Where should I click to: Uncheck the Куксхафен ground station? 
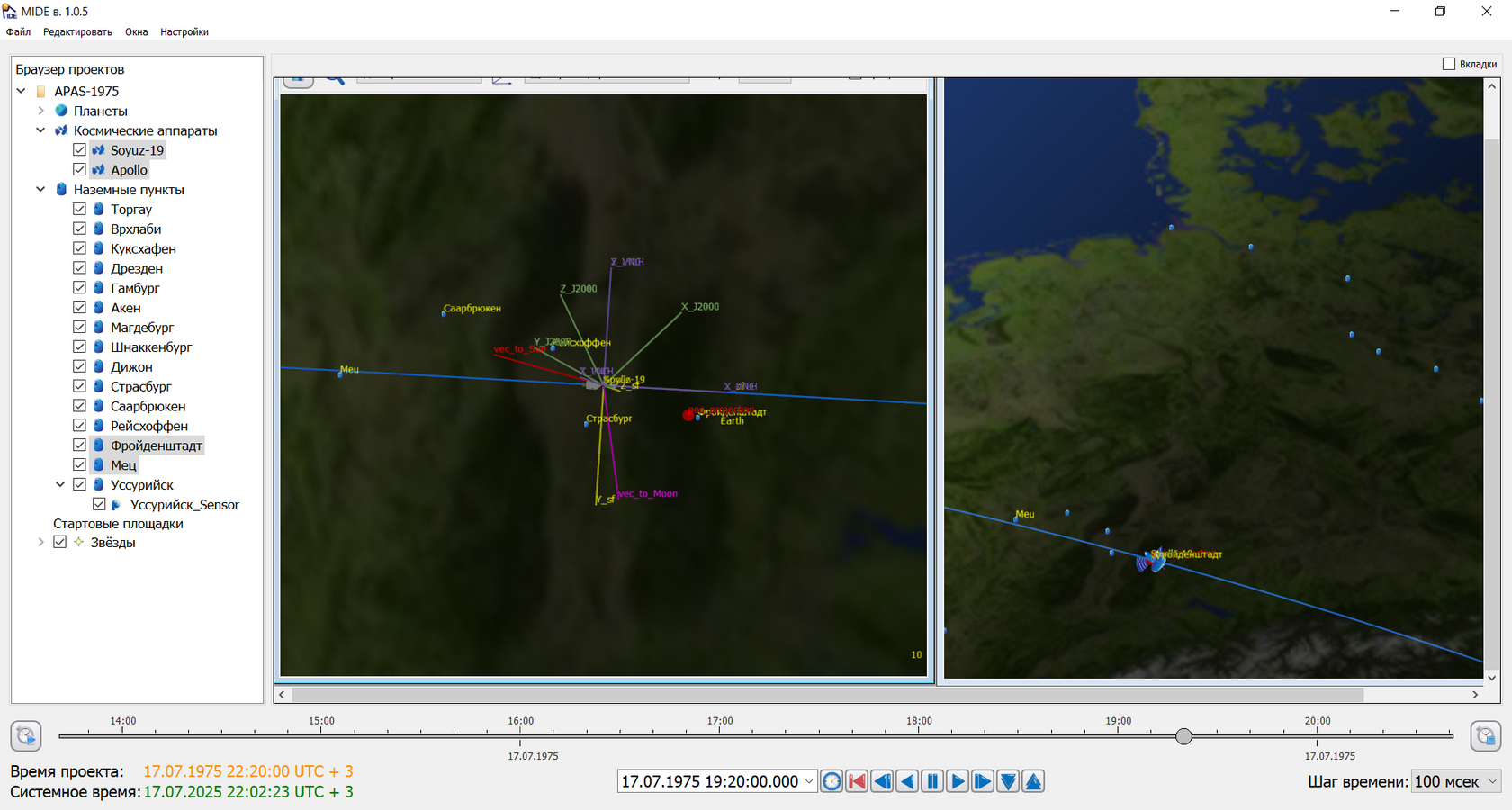[79, 248]
